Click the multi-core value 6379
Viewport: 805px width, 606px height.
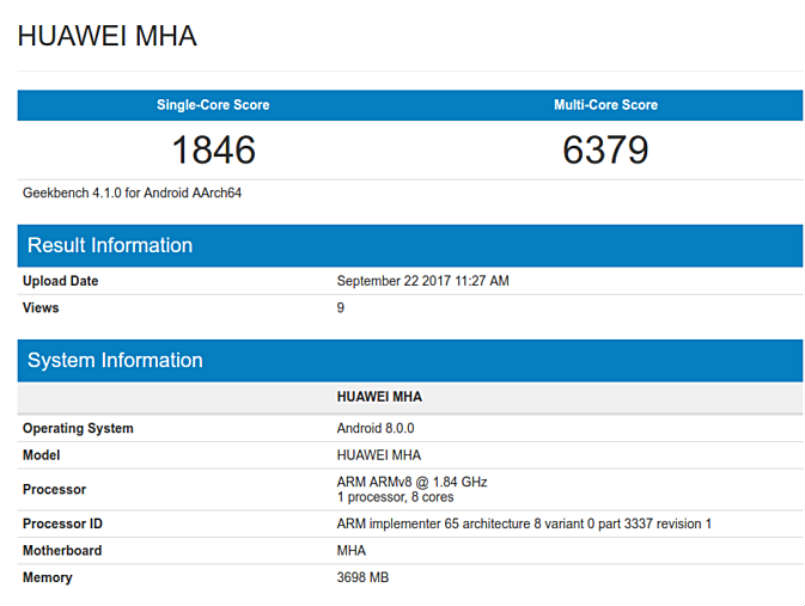(x=606, y=150)
